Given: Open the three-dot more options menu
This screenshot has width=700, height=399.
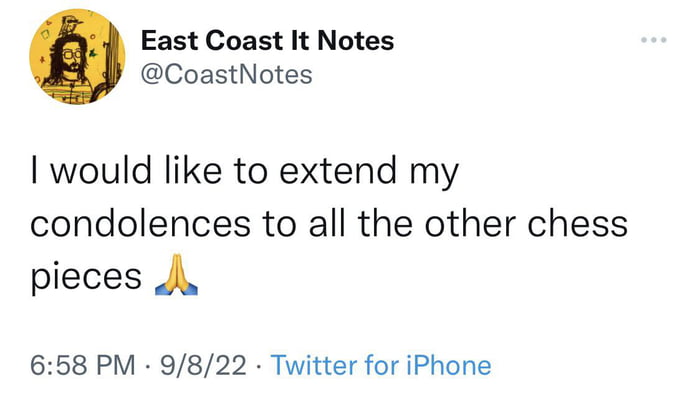Looking at the screenshot, I should (654, 40).
